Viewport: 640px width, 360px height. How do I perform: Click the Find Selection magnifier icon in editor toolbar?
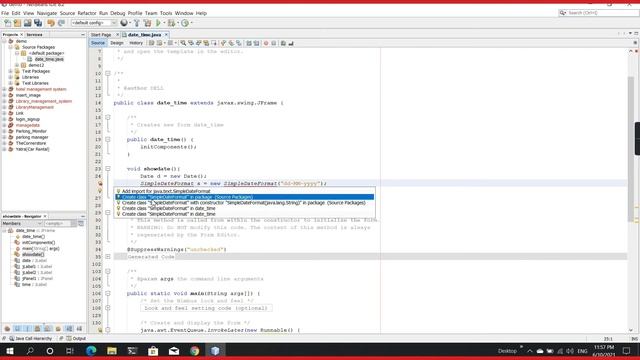[183, 43]
